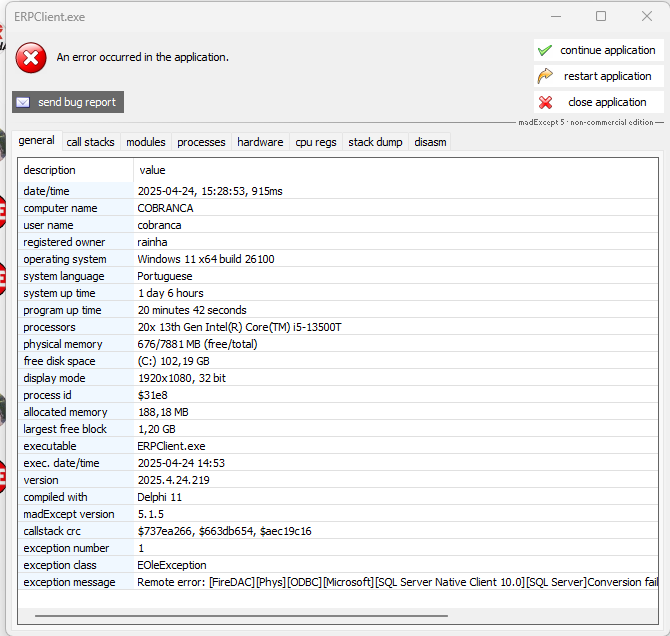Click the green checkmark continue icon
Image resolution: width=670 pixels, height=636 pixels.
[x=545, y=50]
